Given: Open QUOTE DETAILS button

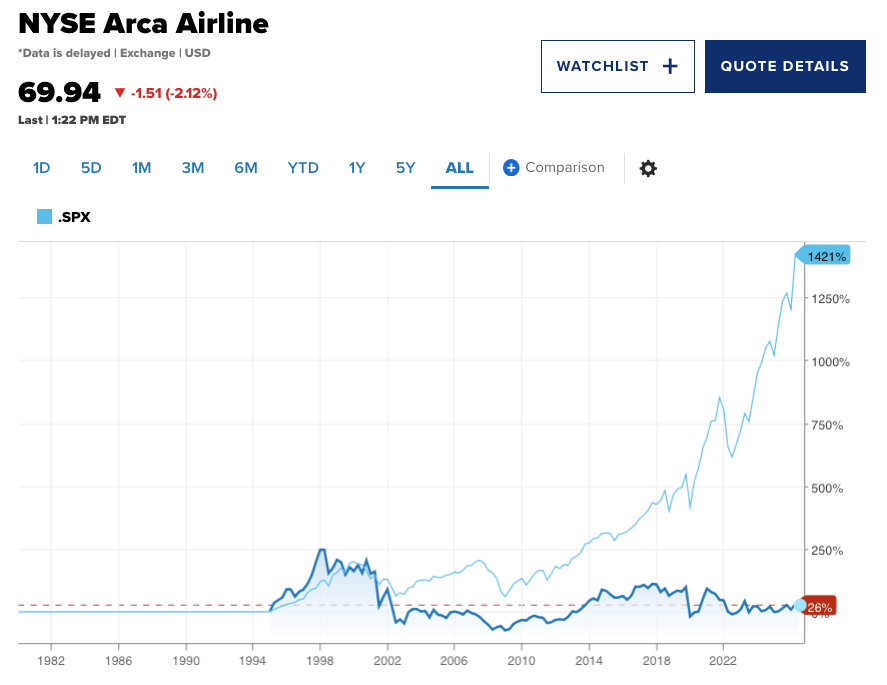Looking at the screenshot, I should pos(785,66).
